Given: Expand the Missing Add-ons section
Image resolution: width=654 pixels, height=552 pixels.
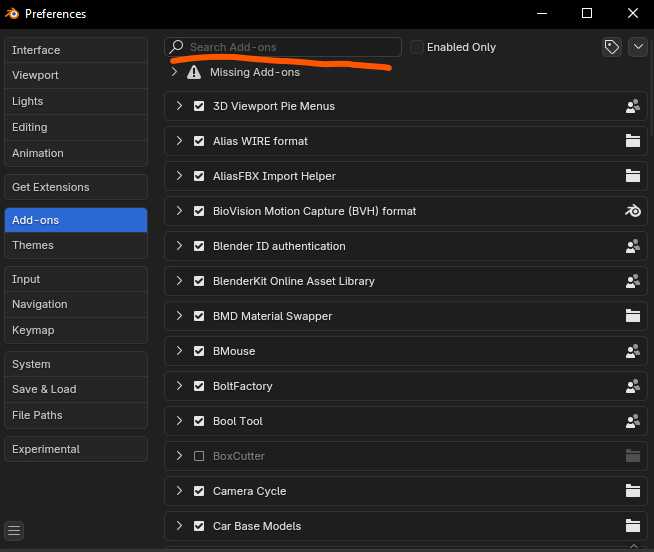Looking at the screenshot, I should (x=174, y=72).
